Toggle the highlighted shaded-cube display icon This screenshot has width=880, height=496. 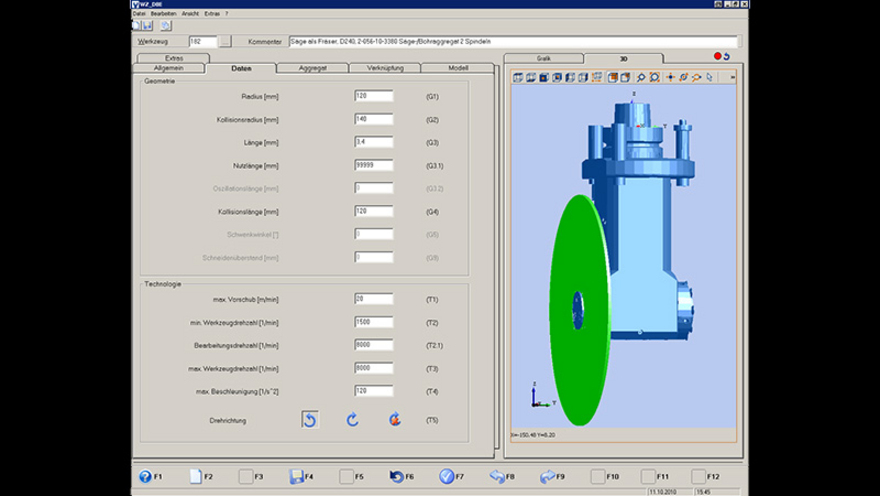[613, 77]
